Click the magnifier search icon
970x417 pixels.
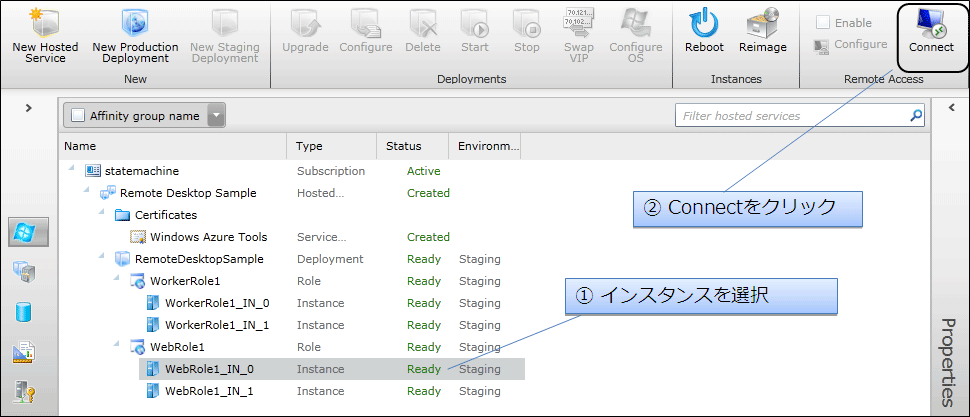916,116
